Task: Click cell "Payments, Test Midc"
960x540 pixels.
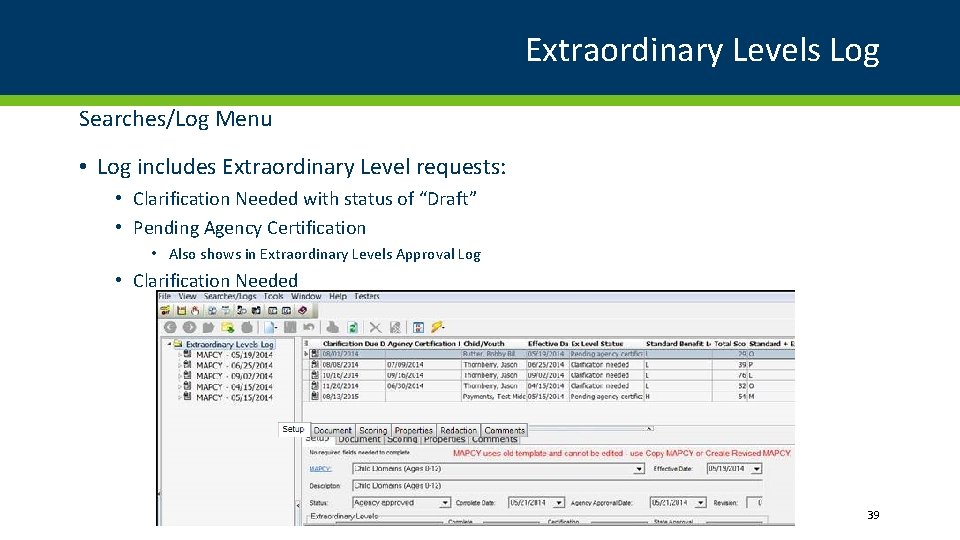Action: [493, 397]
